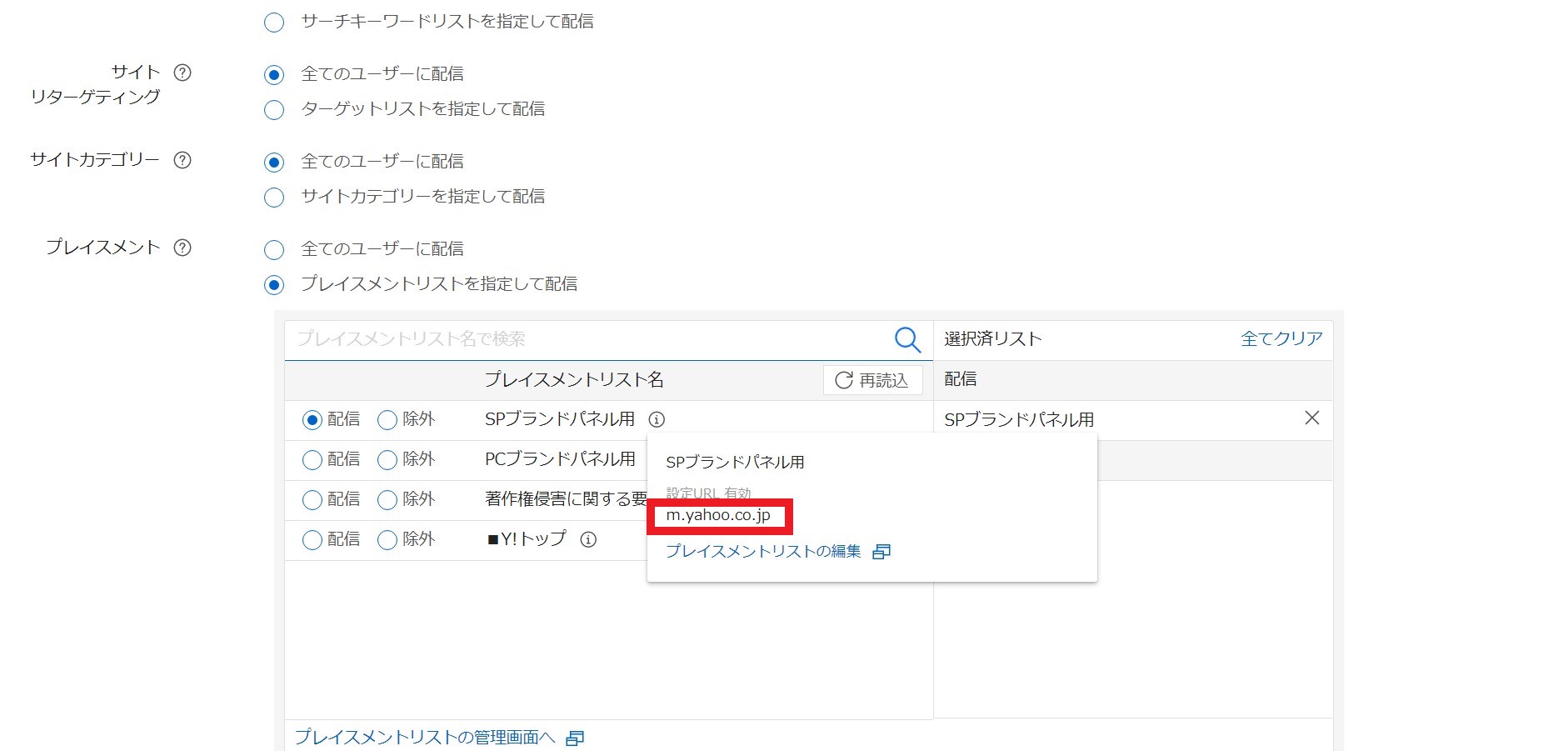Click external-link icon after プレイスメントリストの編集
Viewport: 1568px width, 751px height.
[x=881, y=552]
